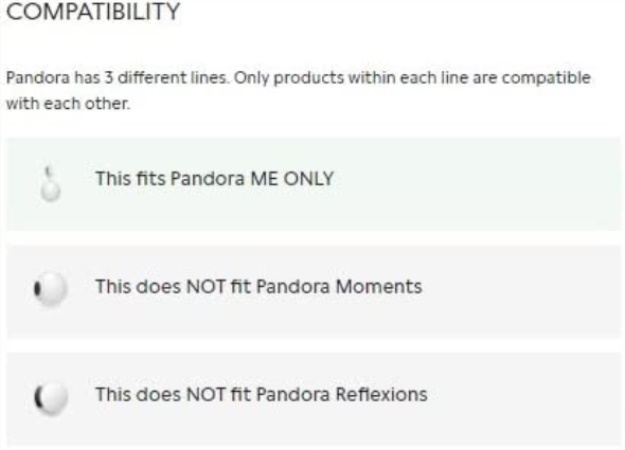625x450 pixels.
Task: Click the word 'NOT' in Moments row
Action: click(x=206, y=286)
